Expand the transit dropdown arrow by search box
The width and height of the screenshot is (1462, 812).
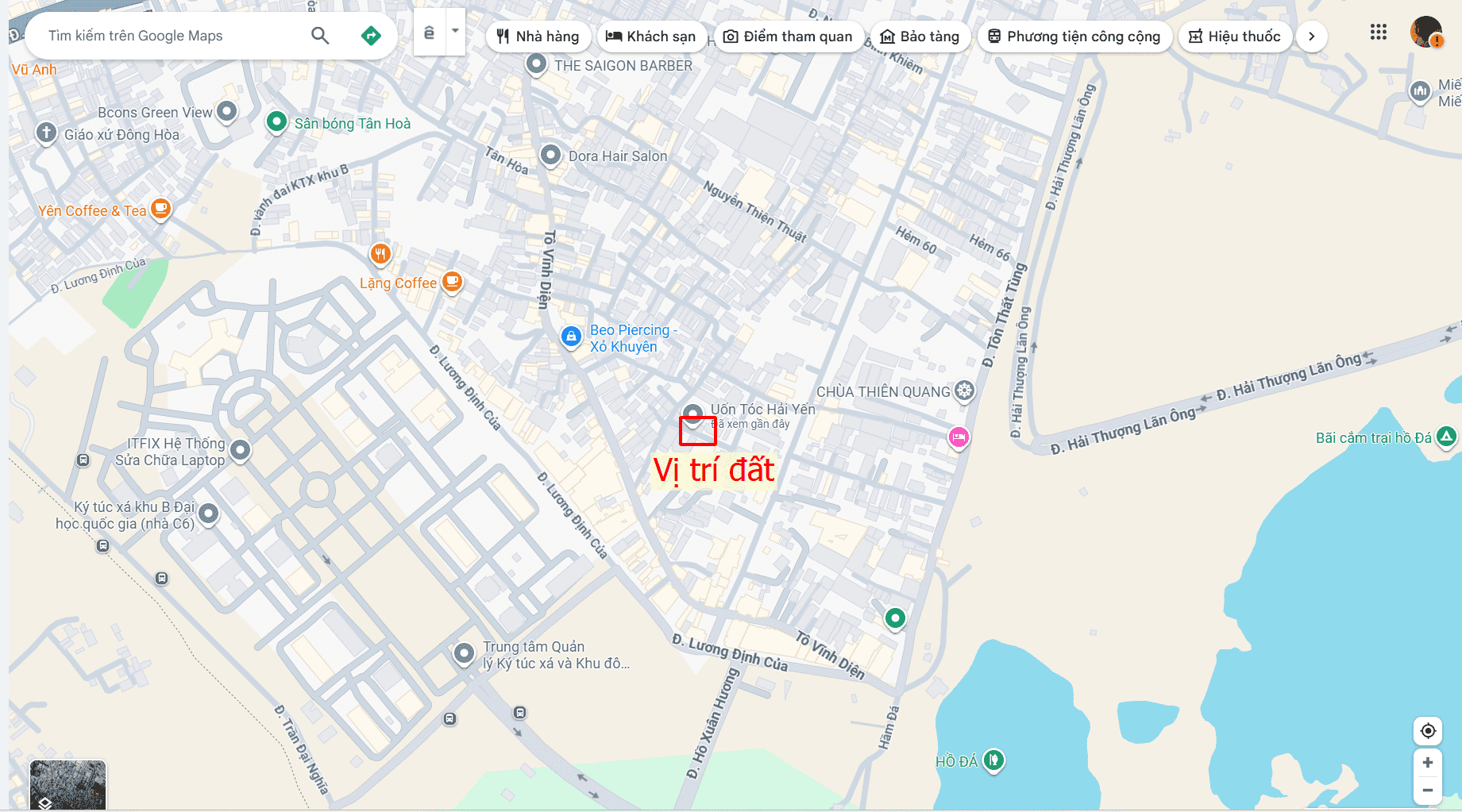click(455, 32)
